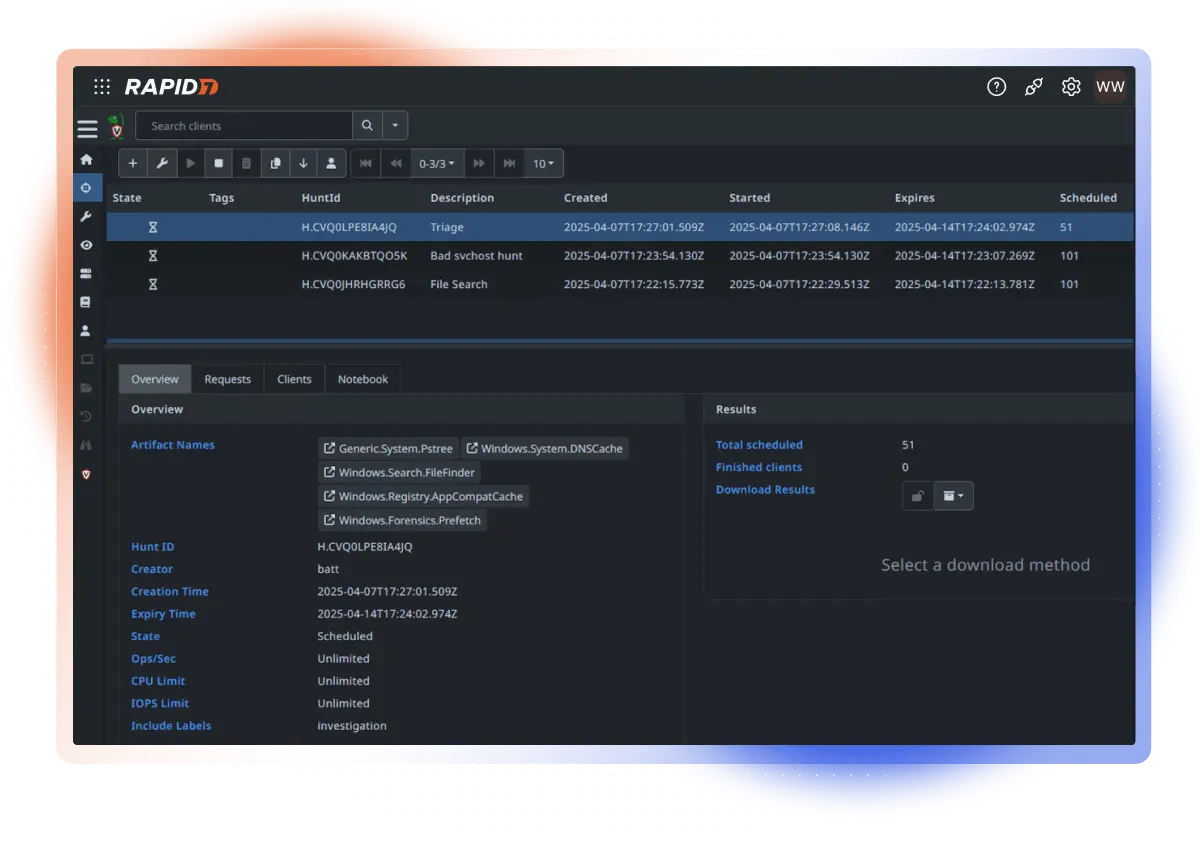Toggle the unlock icon next to Download Results
The width and height of the screenshot is (1200, 851).
(917, 496)
